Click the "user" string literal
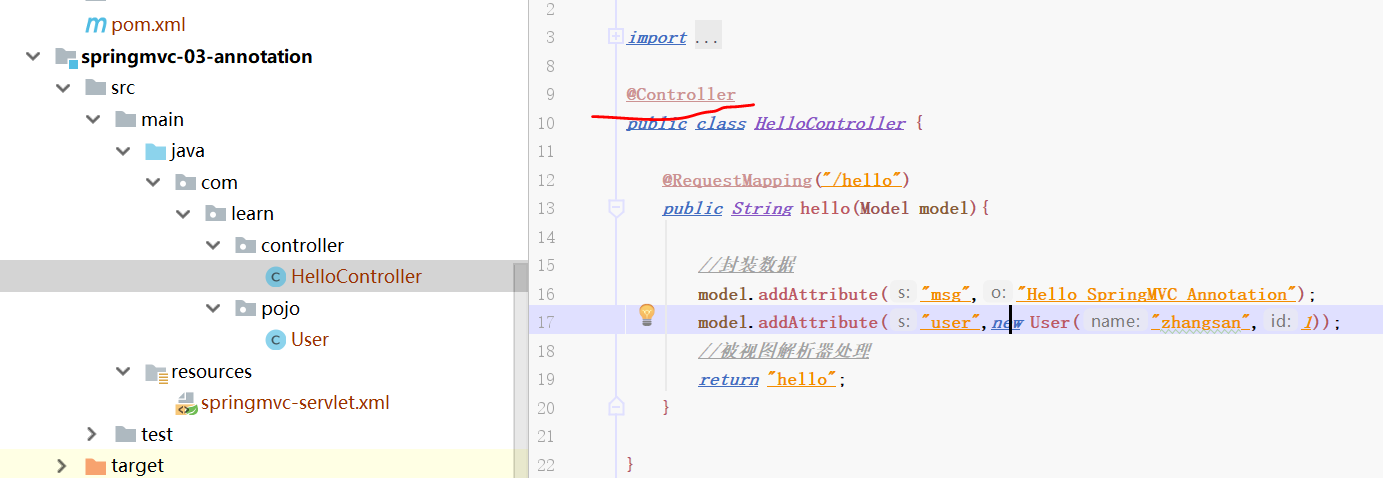This screenshot has width=1383, height=478. point(951,322)
